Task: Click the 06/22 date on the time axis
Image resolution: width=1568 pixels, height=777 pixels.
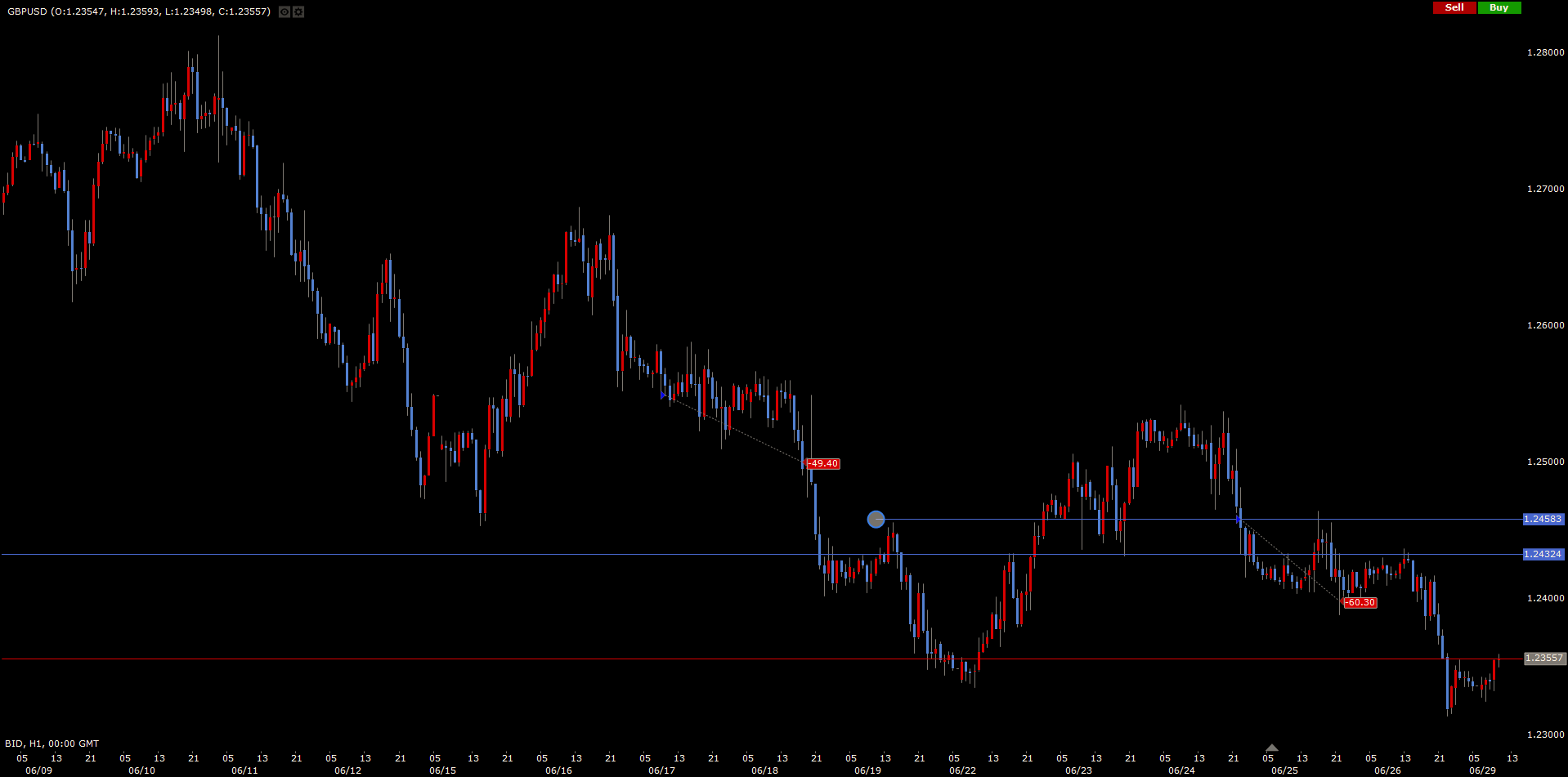Action: pyautogui.click(x=962, y=770)
